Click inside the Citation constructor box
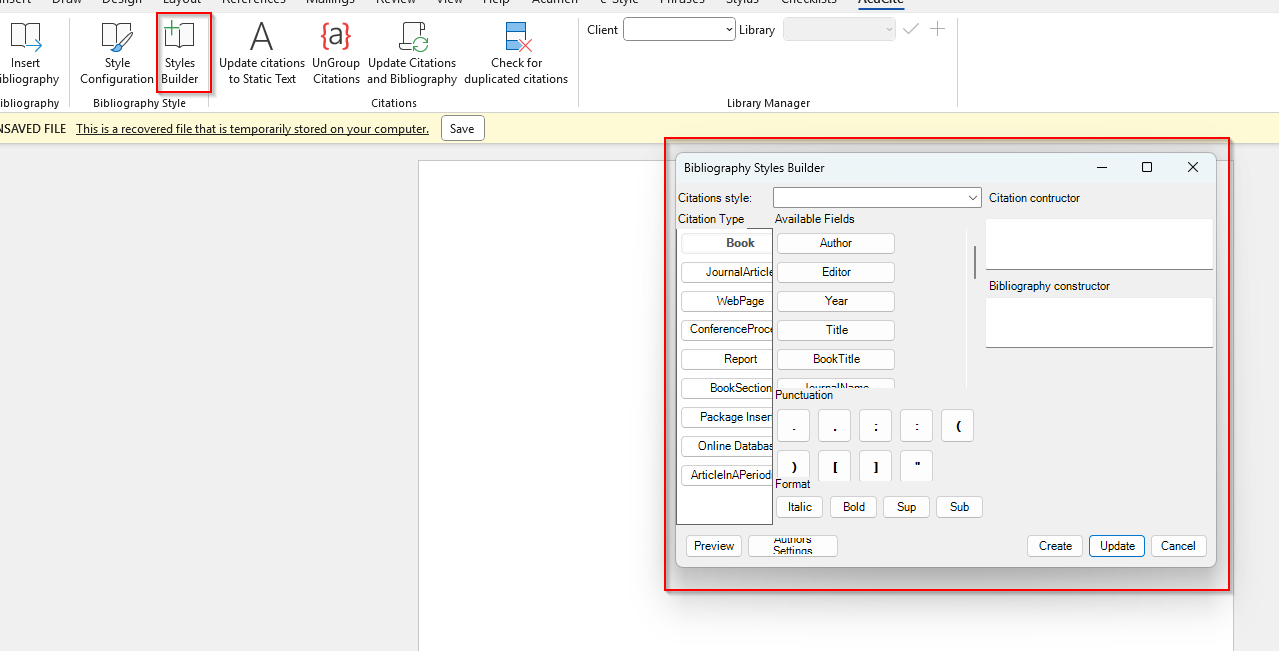1279x651 pixels. (x=1099, y=244)
